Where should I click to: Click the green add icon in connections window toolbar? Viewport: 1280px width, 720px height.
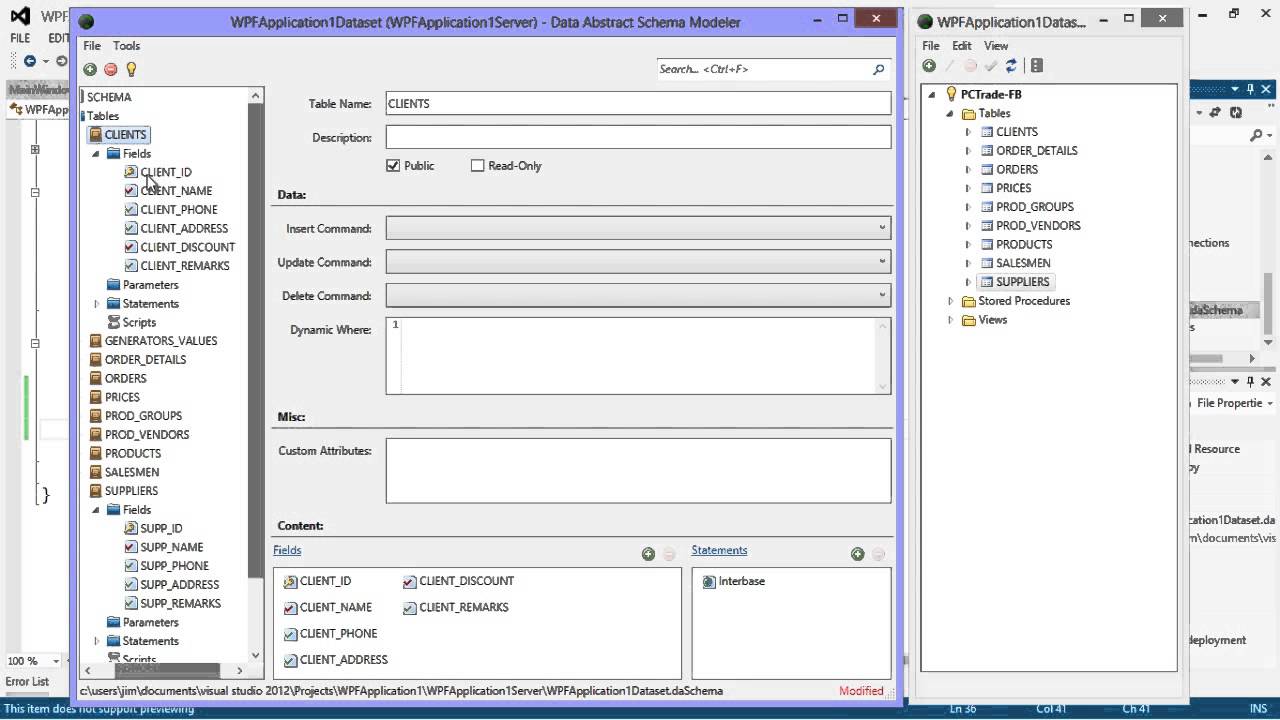click(929, 66)
